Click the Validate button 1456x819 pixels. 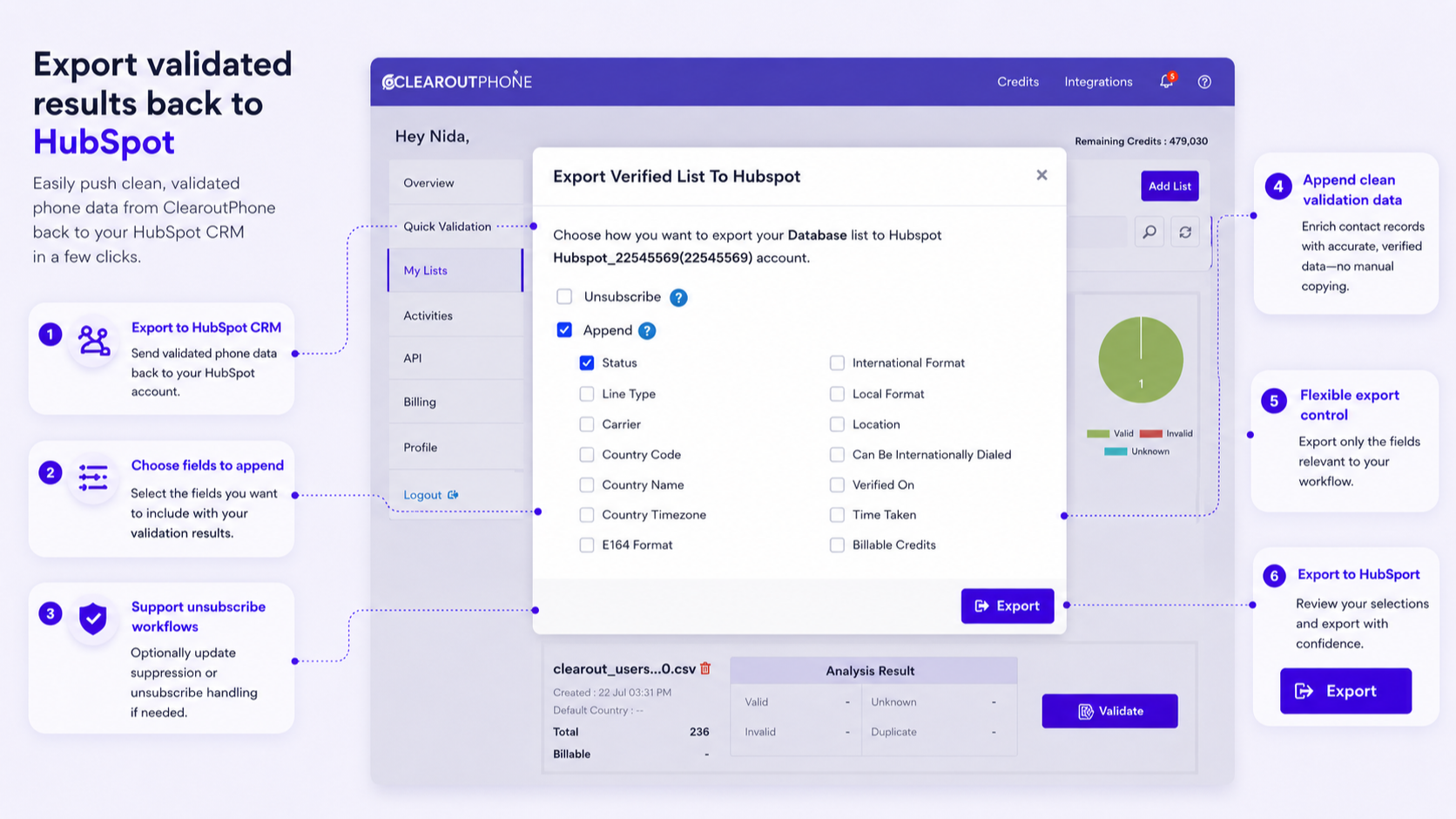1109,711
